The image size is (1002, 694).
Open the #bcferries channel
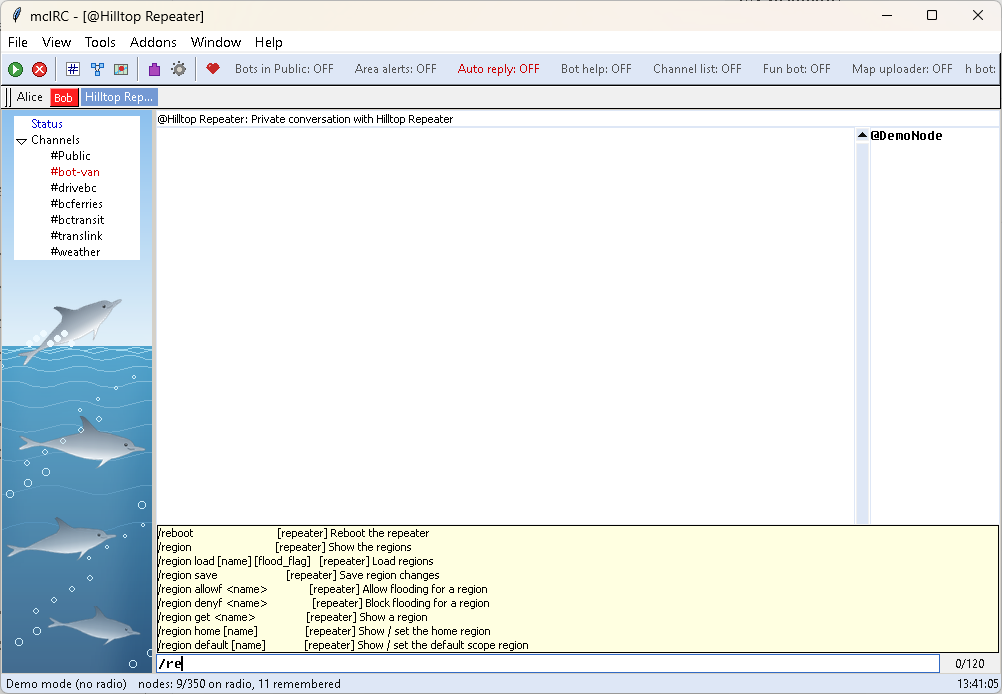coord(77,204)
